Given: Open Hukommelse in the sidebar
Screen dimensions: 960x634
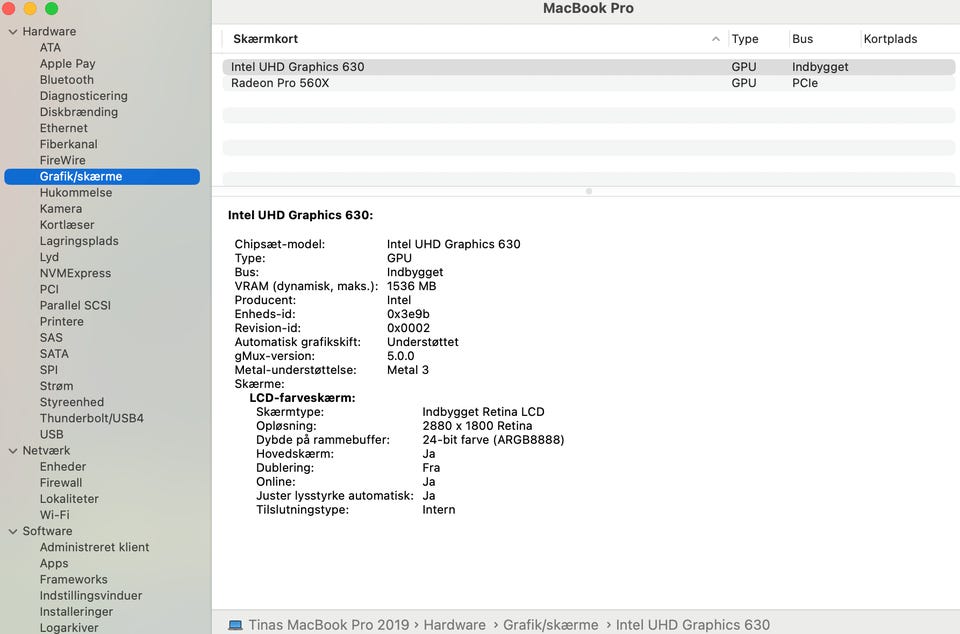Looking at the screenshot, I should 76,193.
